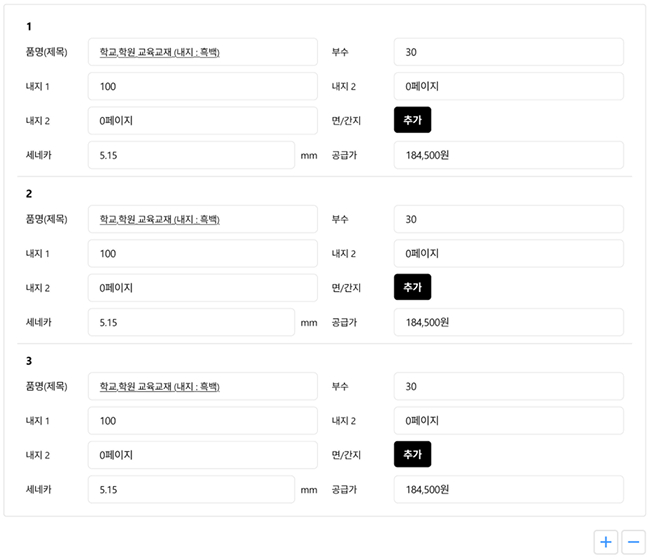Click the 내지 1 field in section 2
Screen dimensions: 650x559
coord(202,253)
